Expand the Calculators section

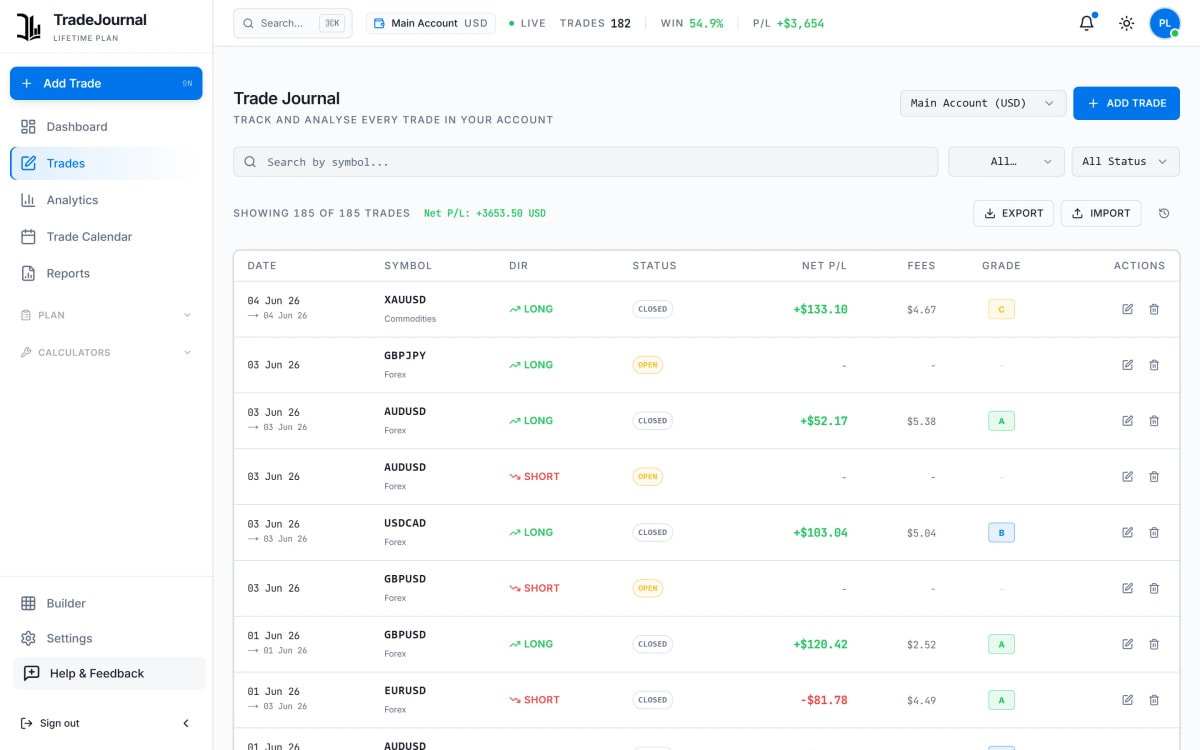point(106,352)
